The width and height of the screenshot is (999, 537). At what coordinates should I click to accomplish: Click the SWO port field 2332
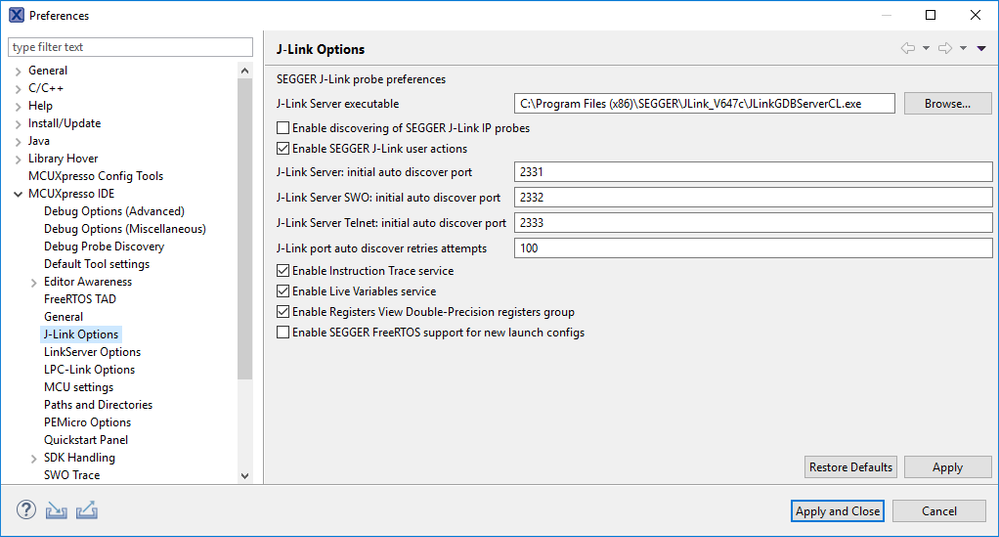pyautogui.click(x=753, y=197)
